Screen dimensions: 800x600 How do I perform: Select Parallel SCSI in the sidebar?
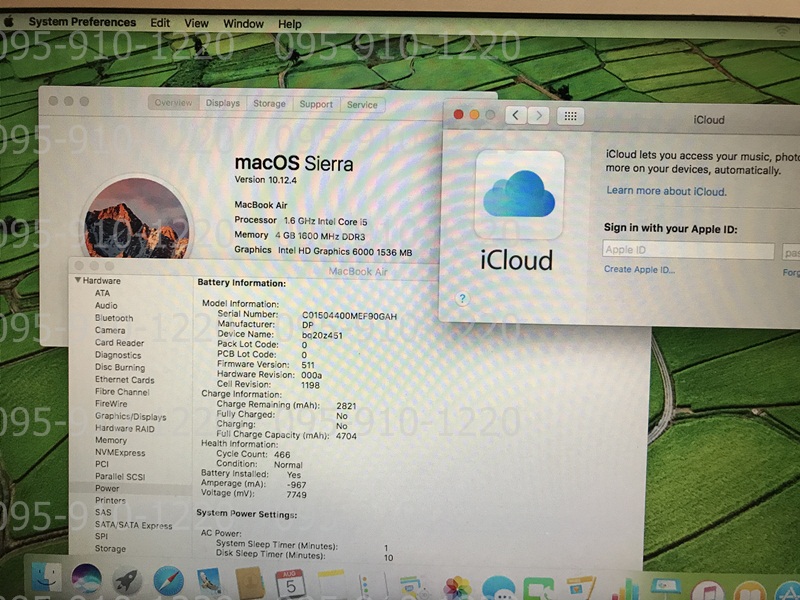tap(120, 477)
